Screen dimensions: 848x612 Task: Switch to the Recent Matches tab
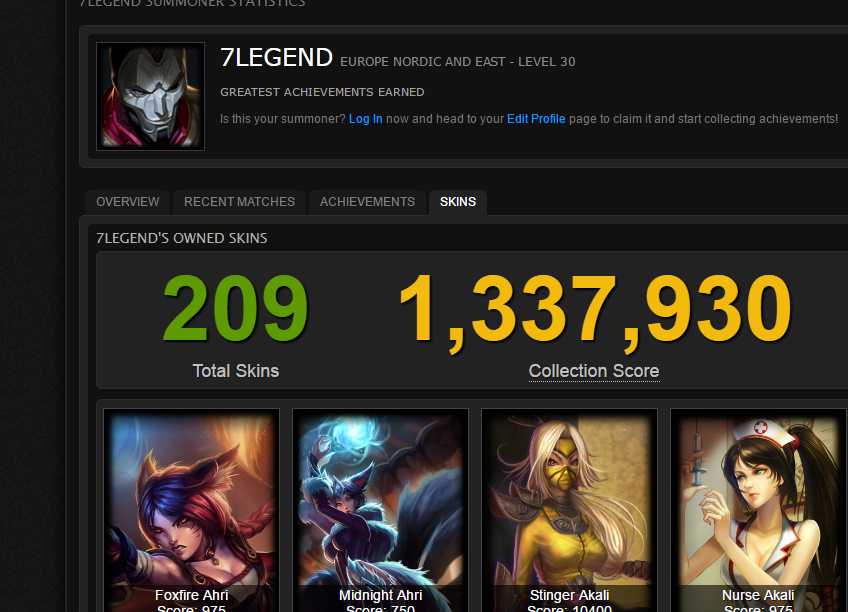click(239, 202)
